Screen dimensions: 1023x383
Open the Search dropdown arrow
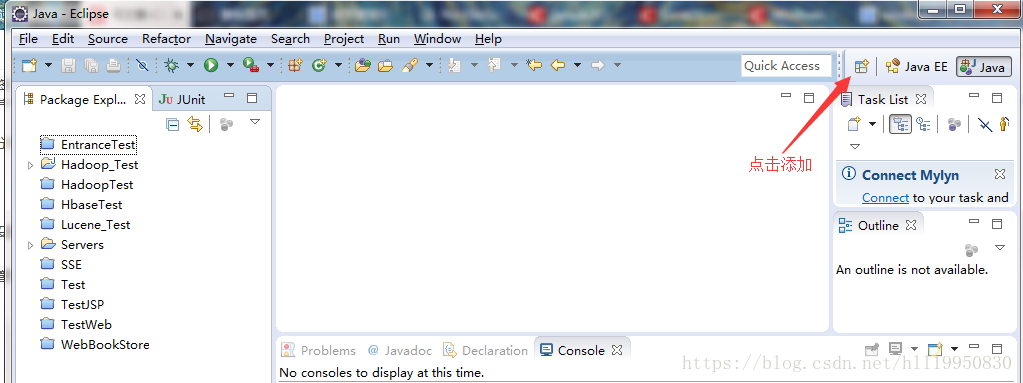pyautogui.click(x=429, y=65)
